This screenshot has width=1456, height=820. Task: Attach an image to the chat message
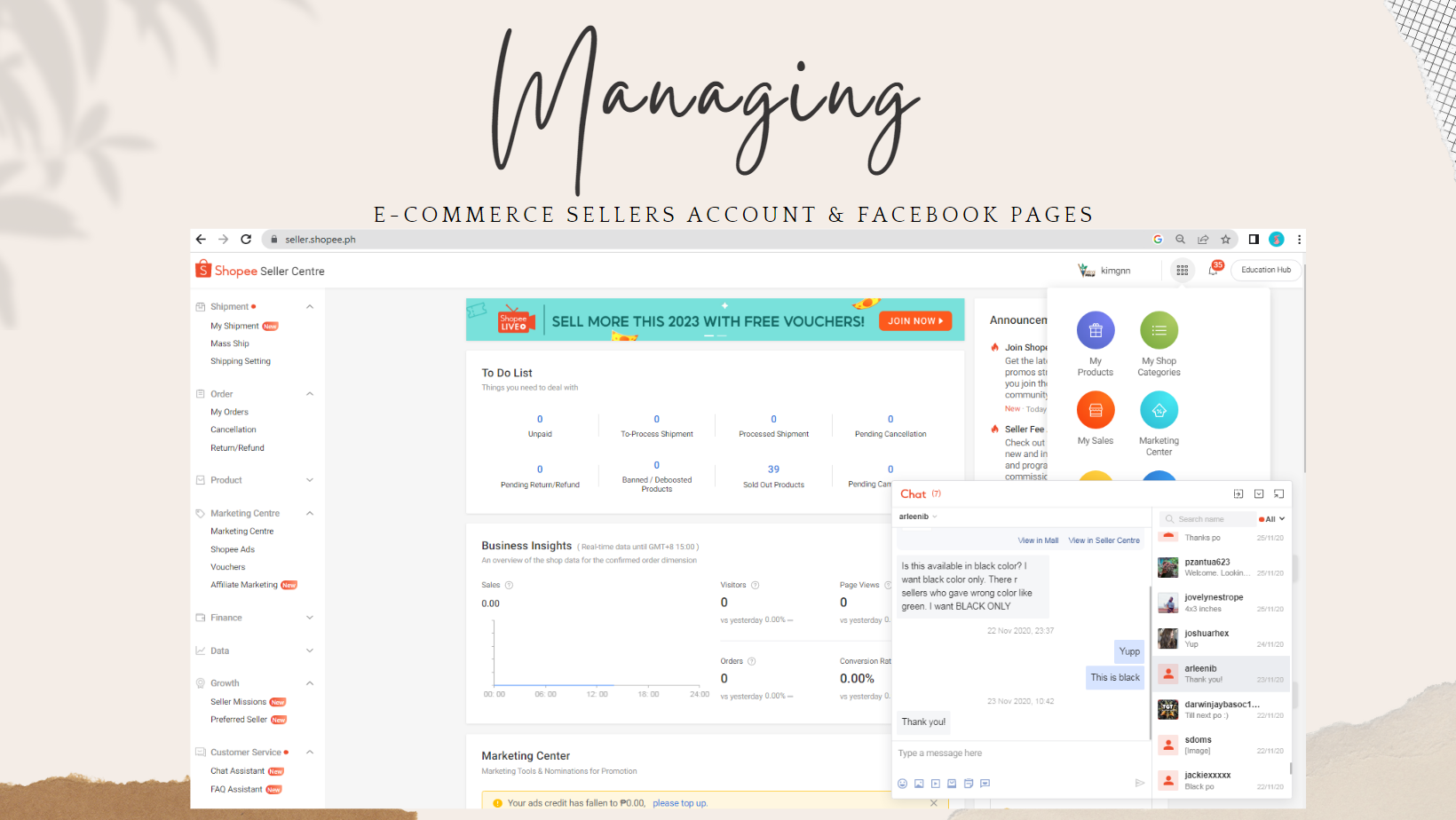click(919, 784)
